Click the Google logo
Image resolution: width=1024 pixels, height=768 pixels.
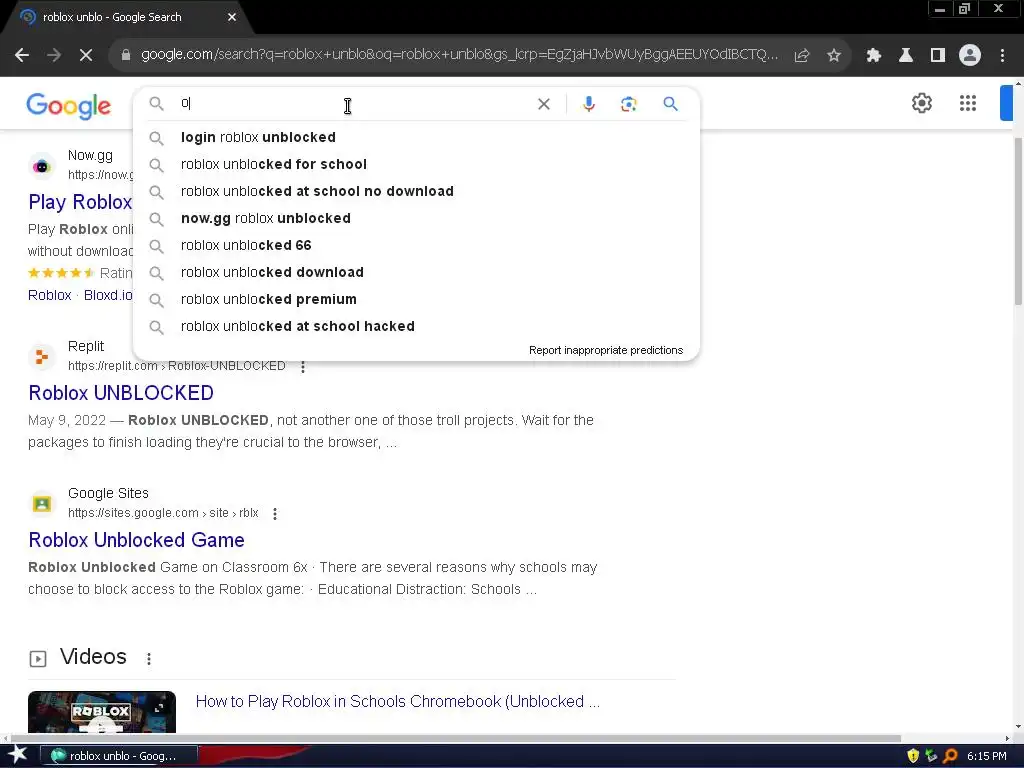pos(69,105)
